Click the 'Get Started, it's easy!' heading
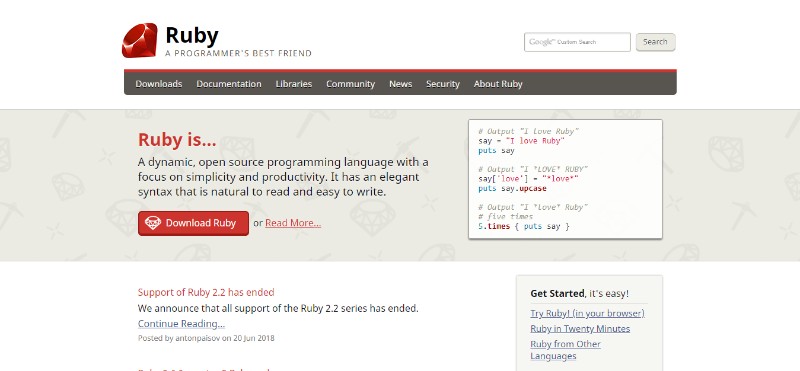 point(580,294)
